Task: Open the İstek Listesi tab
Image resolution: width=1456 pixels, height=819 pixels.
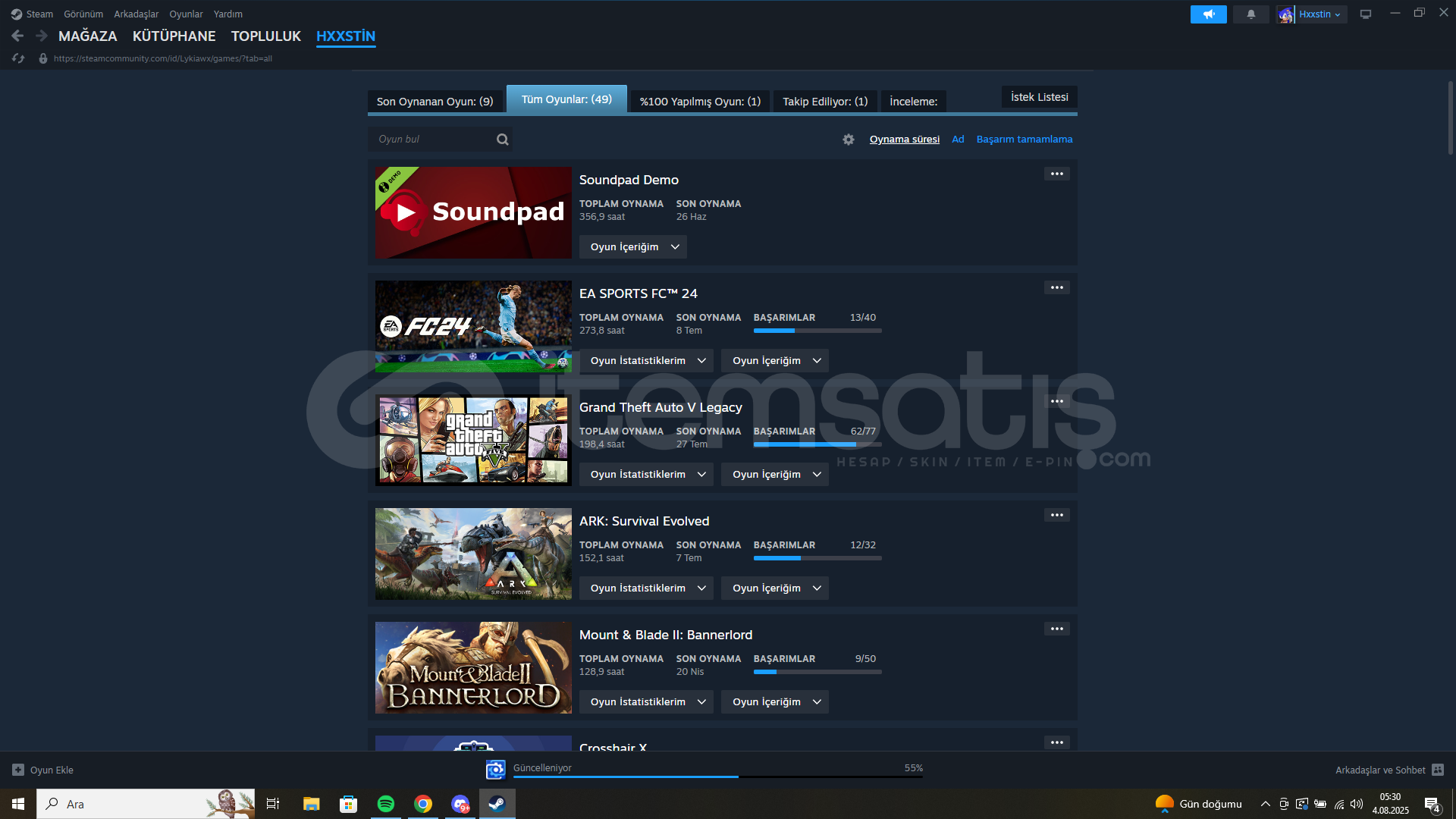Action: click(x=1039, y=97)
